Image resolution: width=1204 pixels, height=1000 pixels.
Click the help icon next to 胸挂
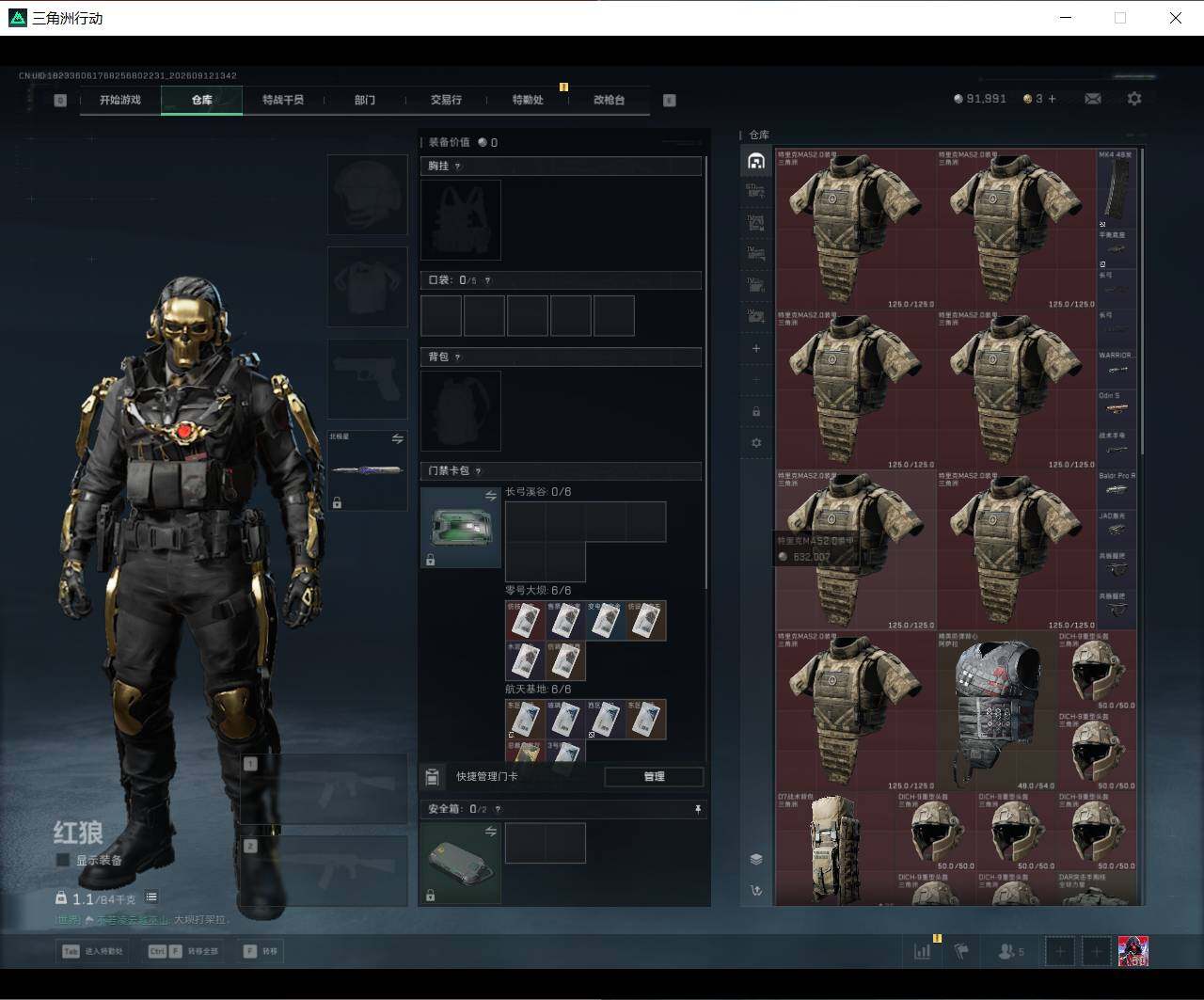458,167
